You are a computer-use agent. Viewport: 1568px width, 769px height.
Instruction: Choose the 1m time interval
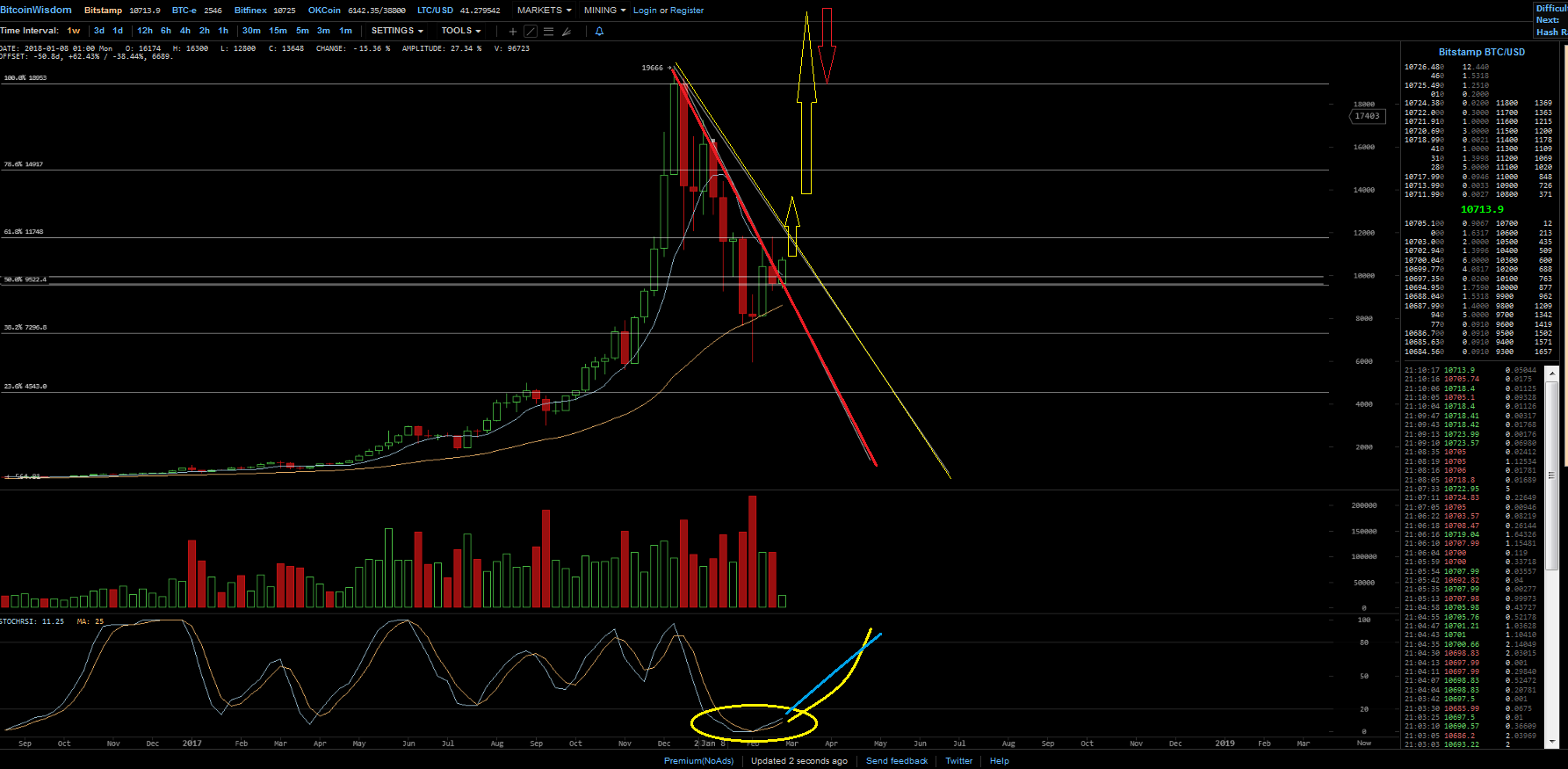click(x=345, y=31)
